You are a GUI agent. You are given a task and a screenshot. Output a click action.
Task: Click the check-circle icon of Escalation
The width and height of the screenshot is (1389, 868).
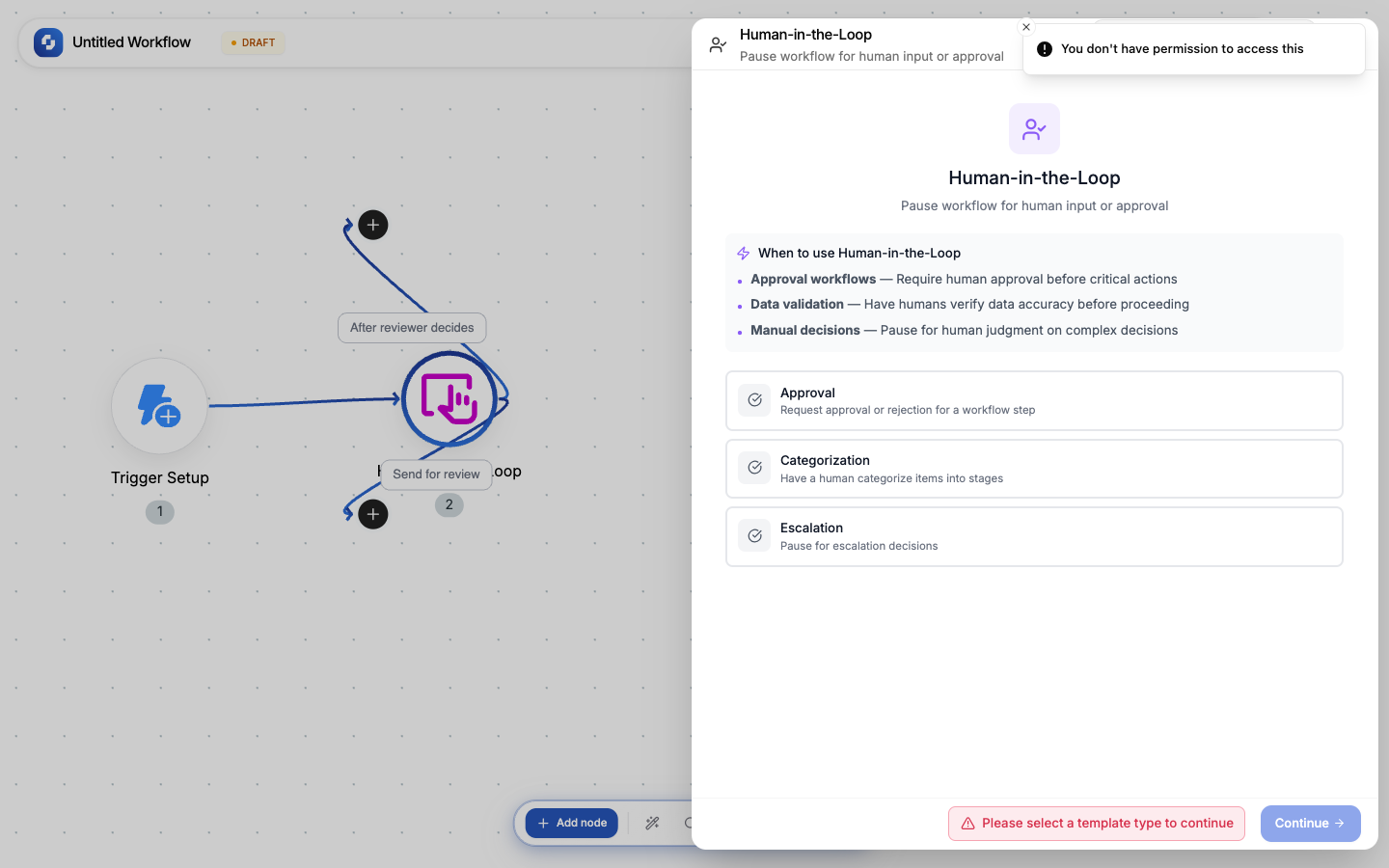click(x=754, y=535)
